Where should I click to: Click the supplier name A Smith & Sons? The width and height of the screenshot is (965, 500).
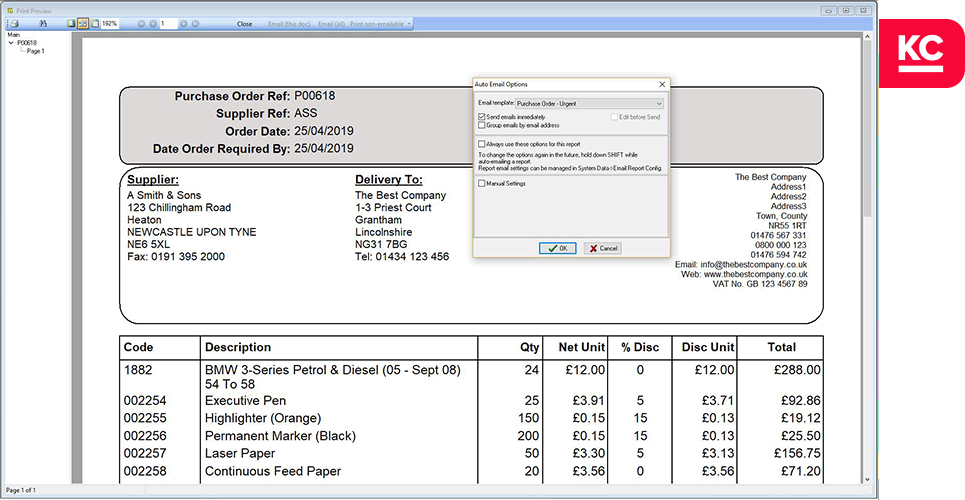164,195
